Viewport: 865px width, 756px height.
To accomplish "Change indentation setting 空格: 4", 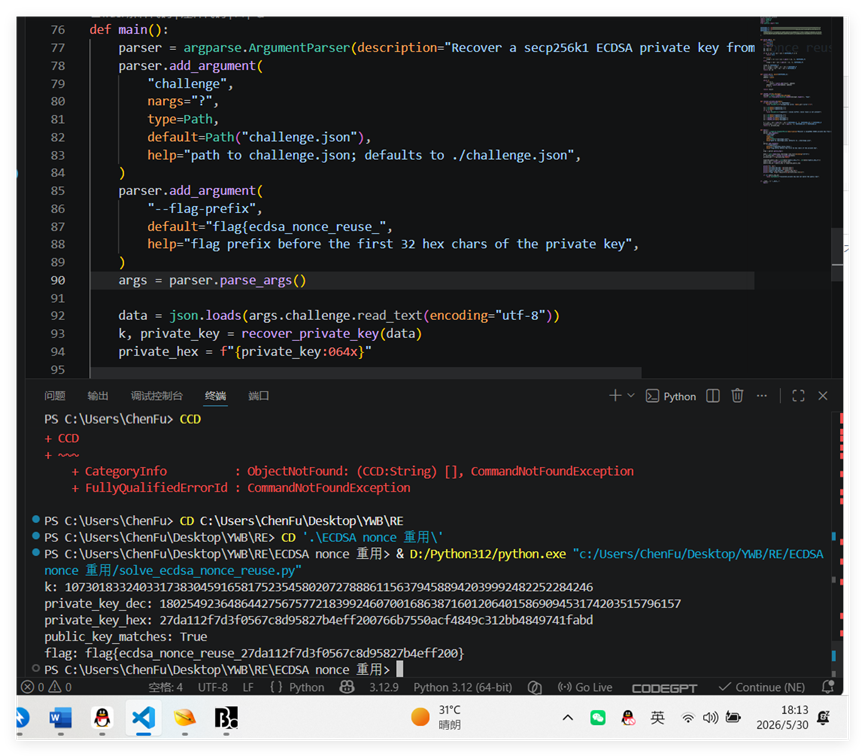I will click(165, 687).
